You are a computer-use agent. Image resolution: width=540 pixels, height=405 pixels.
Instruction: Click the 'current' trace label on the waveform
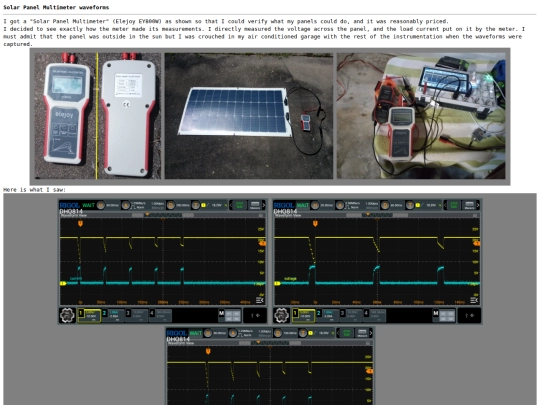pyautogui.click(x=76, y=278)
